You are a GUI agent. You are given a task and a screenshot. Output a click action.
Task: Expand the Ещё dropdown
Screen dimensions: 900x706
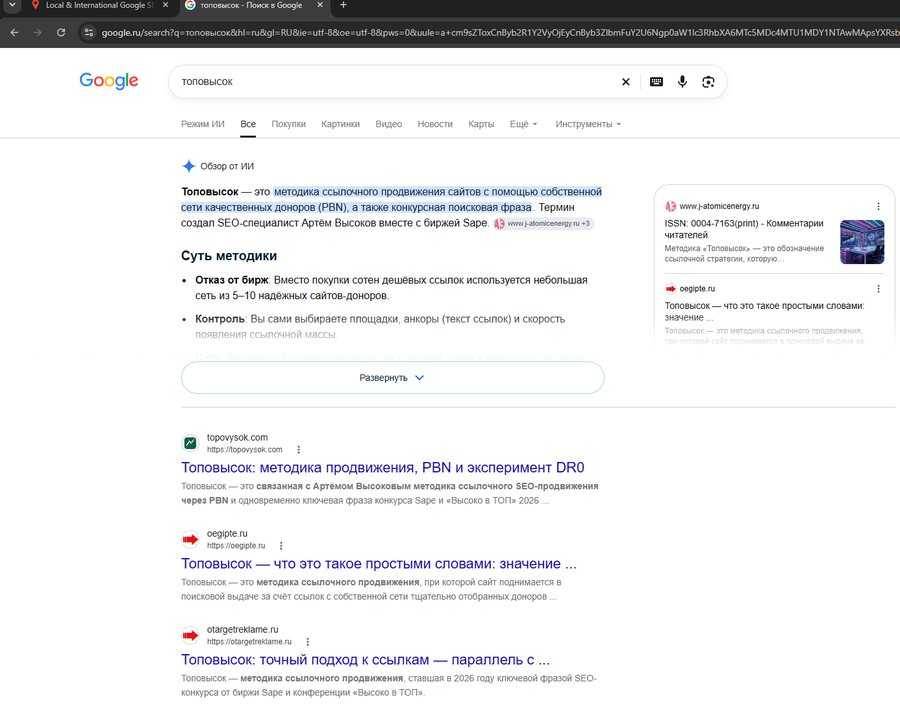click(x=523, y=124)
